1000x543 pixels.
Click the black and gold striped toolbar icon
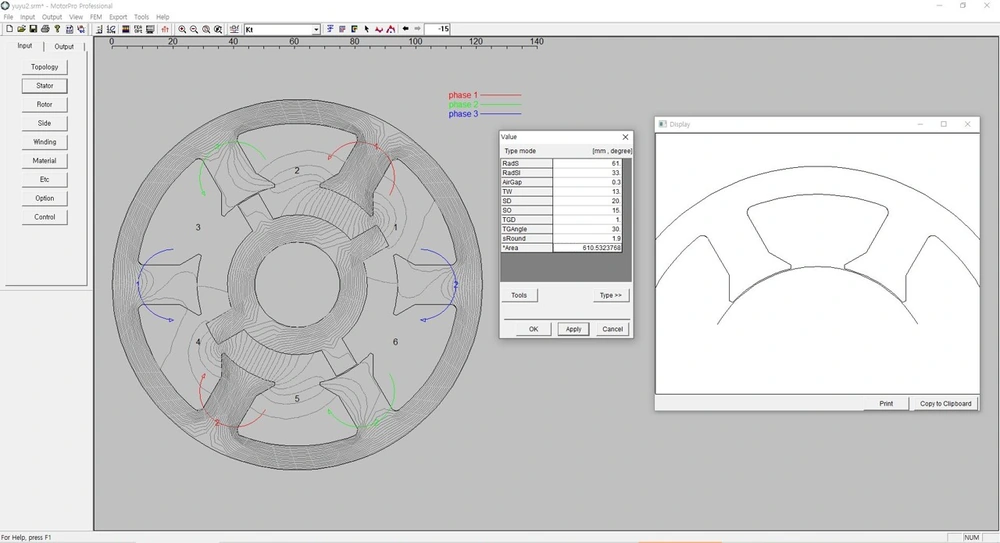coord(126,29)
